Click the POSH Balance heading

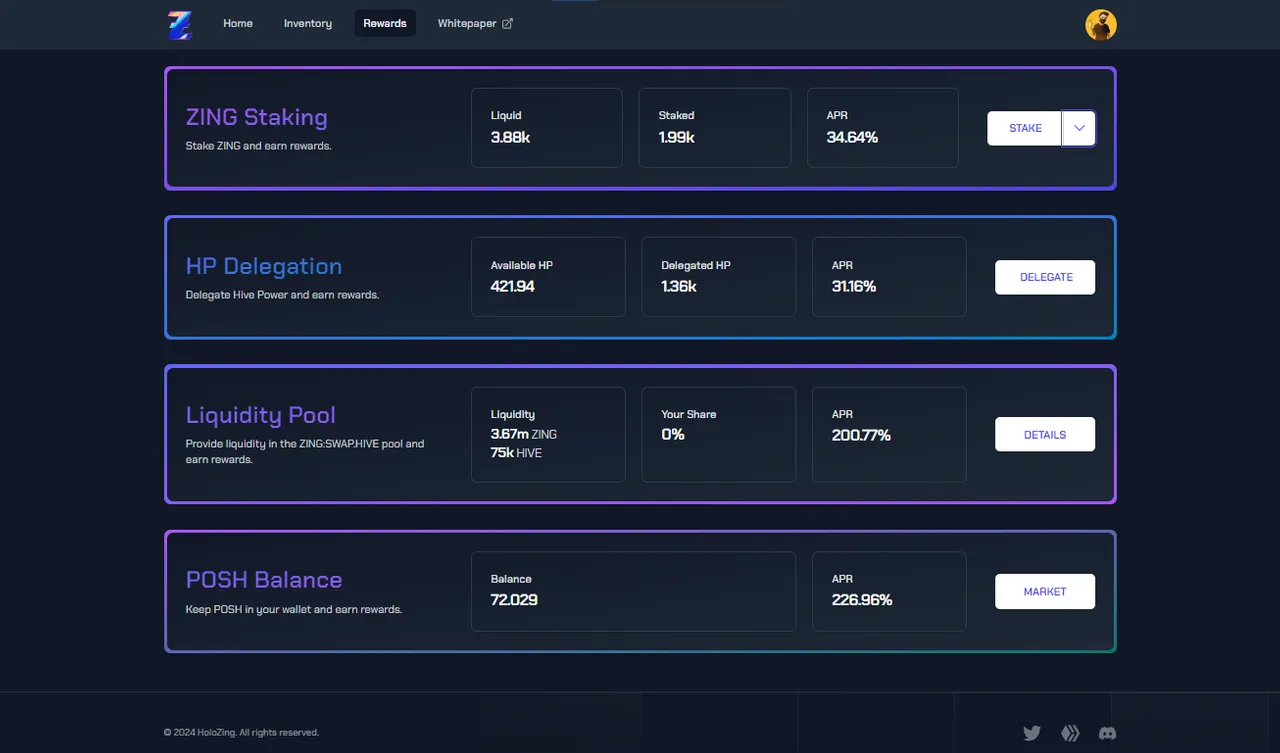tap(264, 580)
